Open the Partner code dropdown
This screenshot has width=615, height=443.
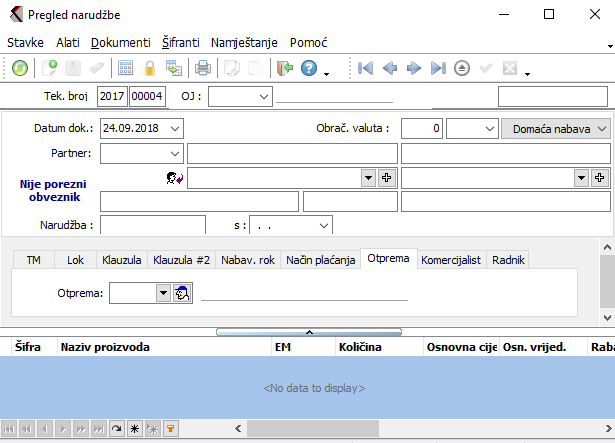pos(176,153)
